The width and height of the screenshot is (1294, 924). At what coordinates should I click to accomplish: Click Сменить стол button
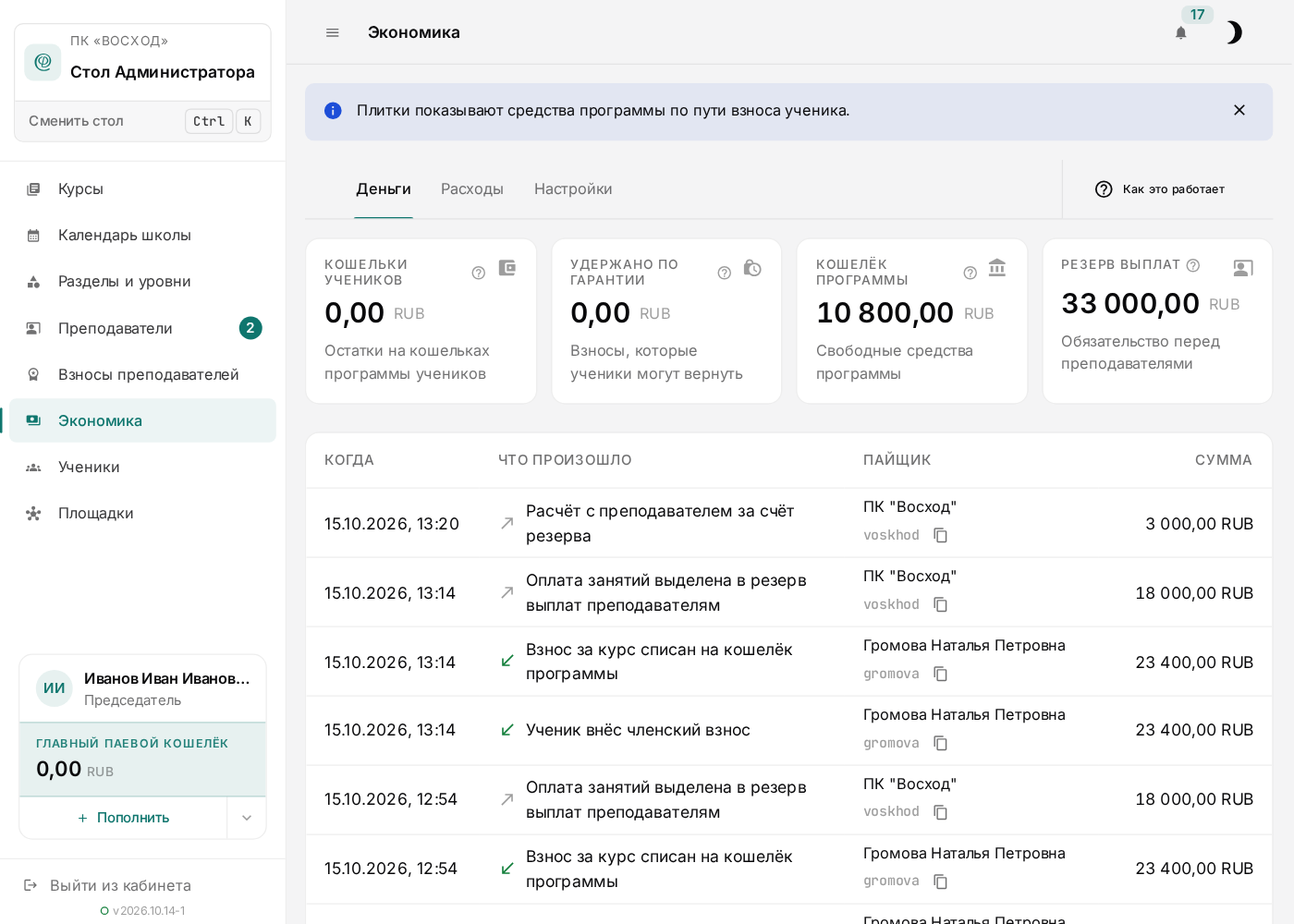click(x=142, y=121)
